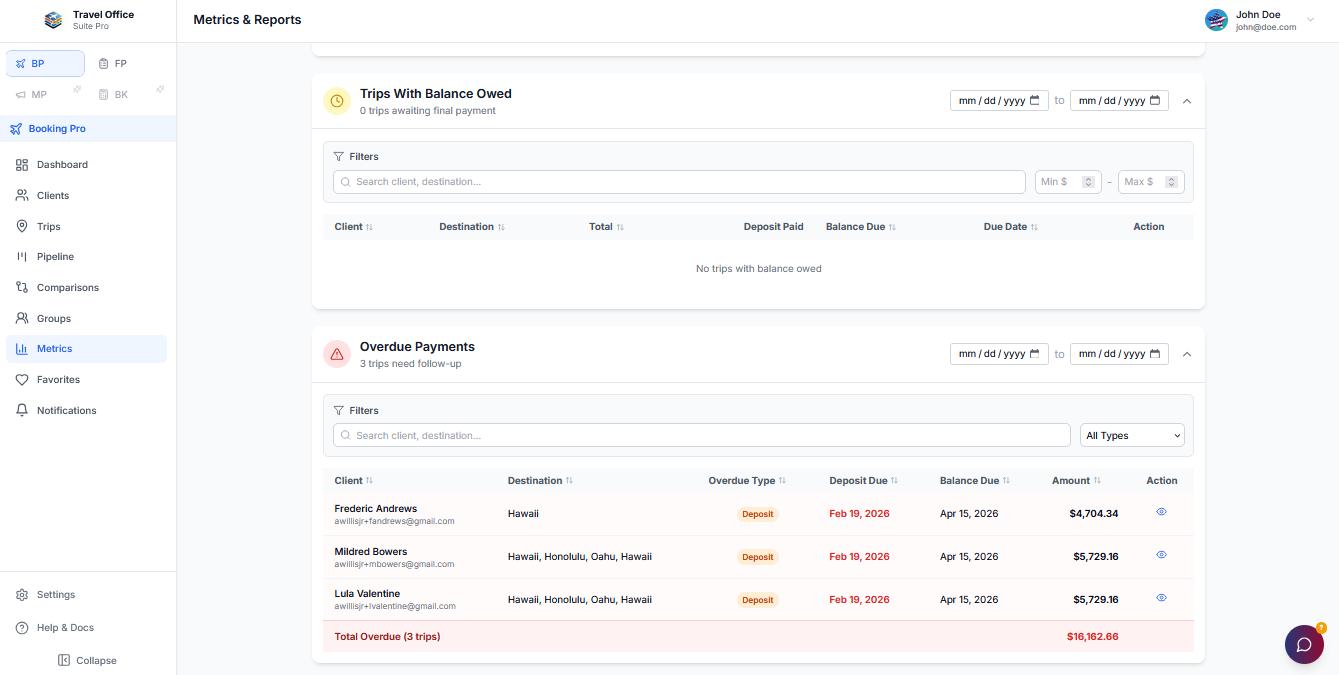Click the client destination search field under Overdue Payments

coord(700,435)
